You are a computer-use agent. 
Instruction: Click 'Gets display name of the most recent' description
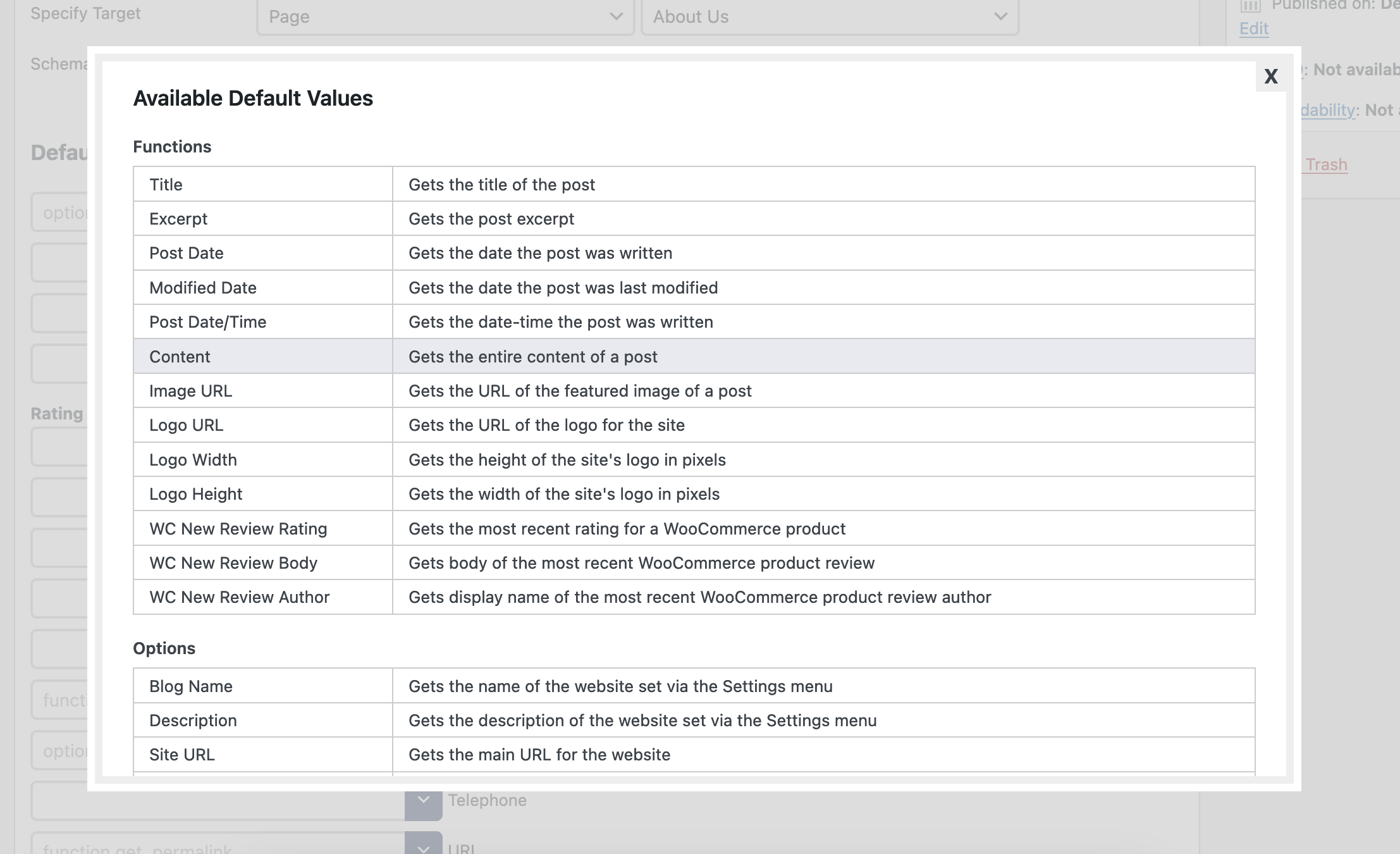pos(699,597)
